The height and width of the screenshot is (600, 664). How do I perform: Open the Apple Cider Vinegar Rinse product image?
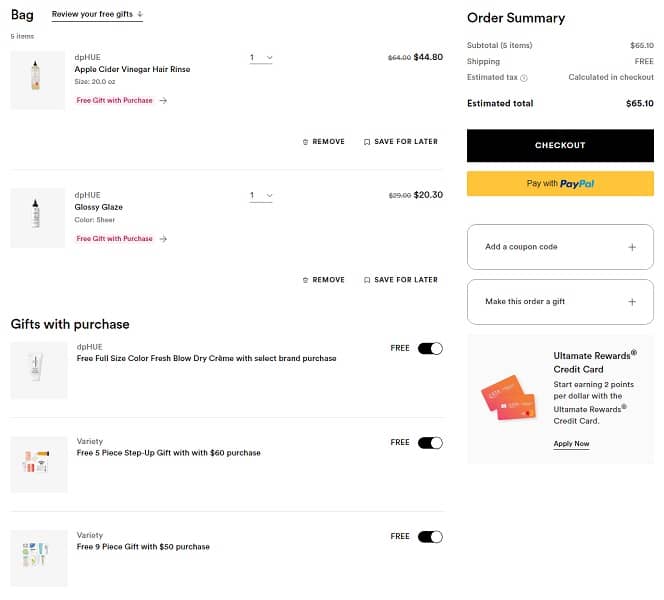click(x=38, y=80)
